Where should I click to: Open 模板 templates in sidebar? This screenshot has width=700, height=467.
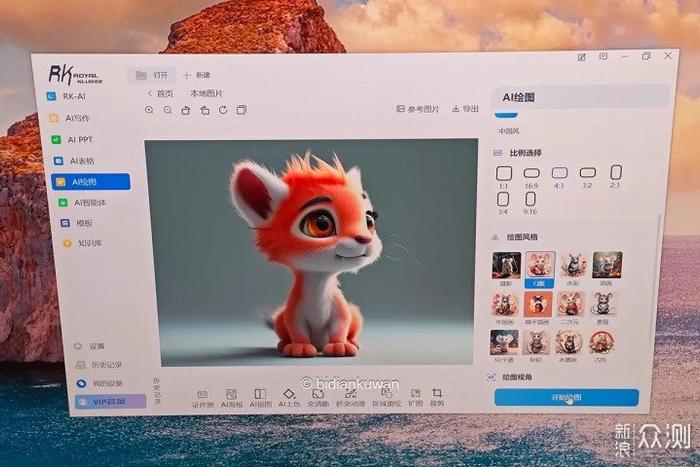[x=77, y=223]
